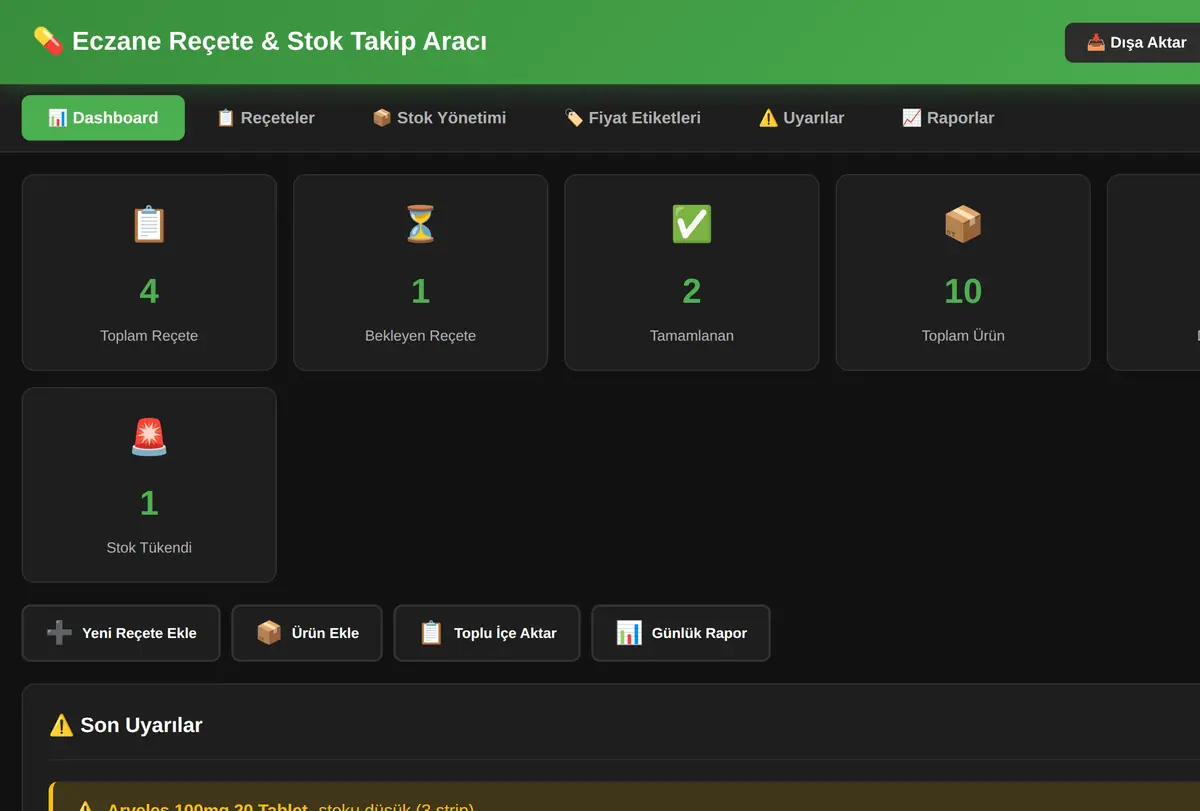
Task: Click the clipboard icon on Toplu İçe Aktar
Action: tap(431, 633)
